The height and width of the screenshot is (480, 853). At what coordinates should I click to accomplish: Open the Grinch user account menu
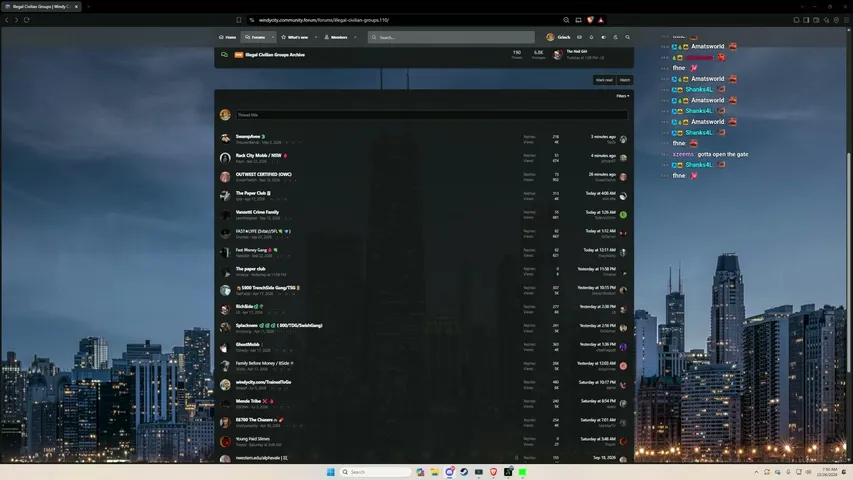[558, 37]
